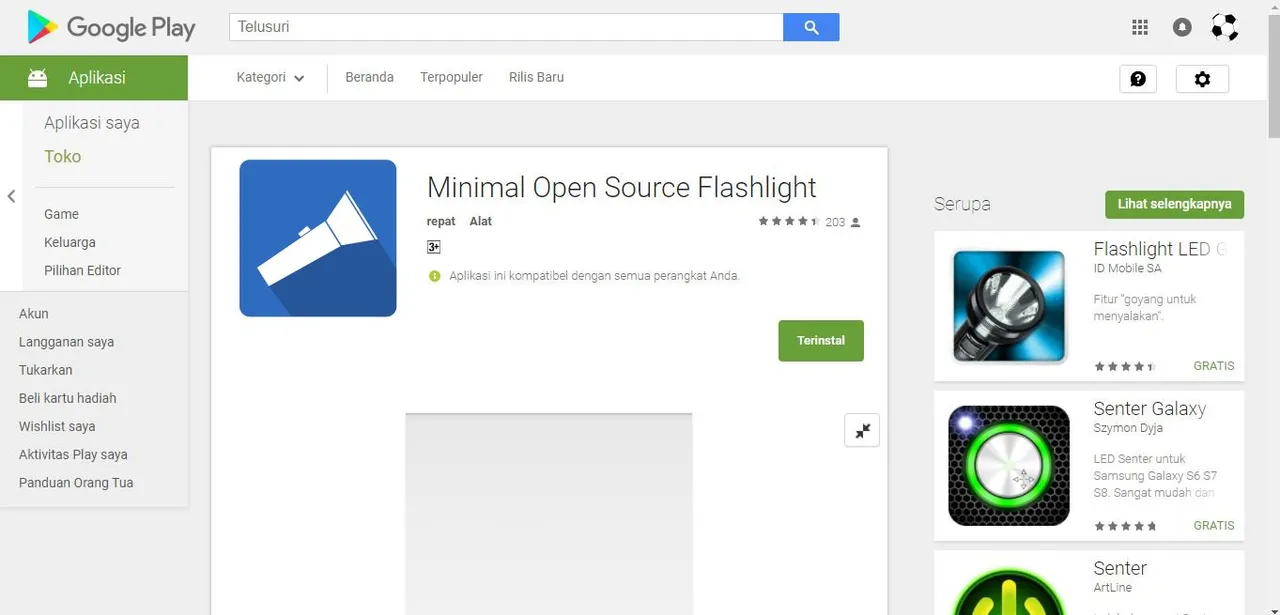Click the Google Play logo
Viewport: 1280px width, 615px height.
tap(111, 28)
